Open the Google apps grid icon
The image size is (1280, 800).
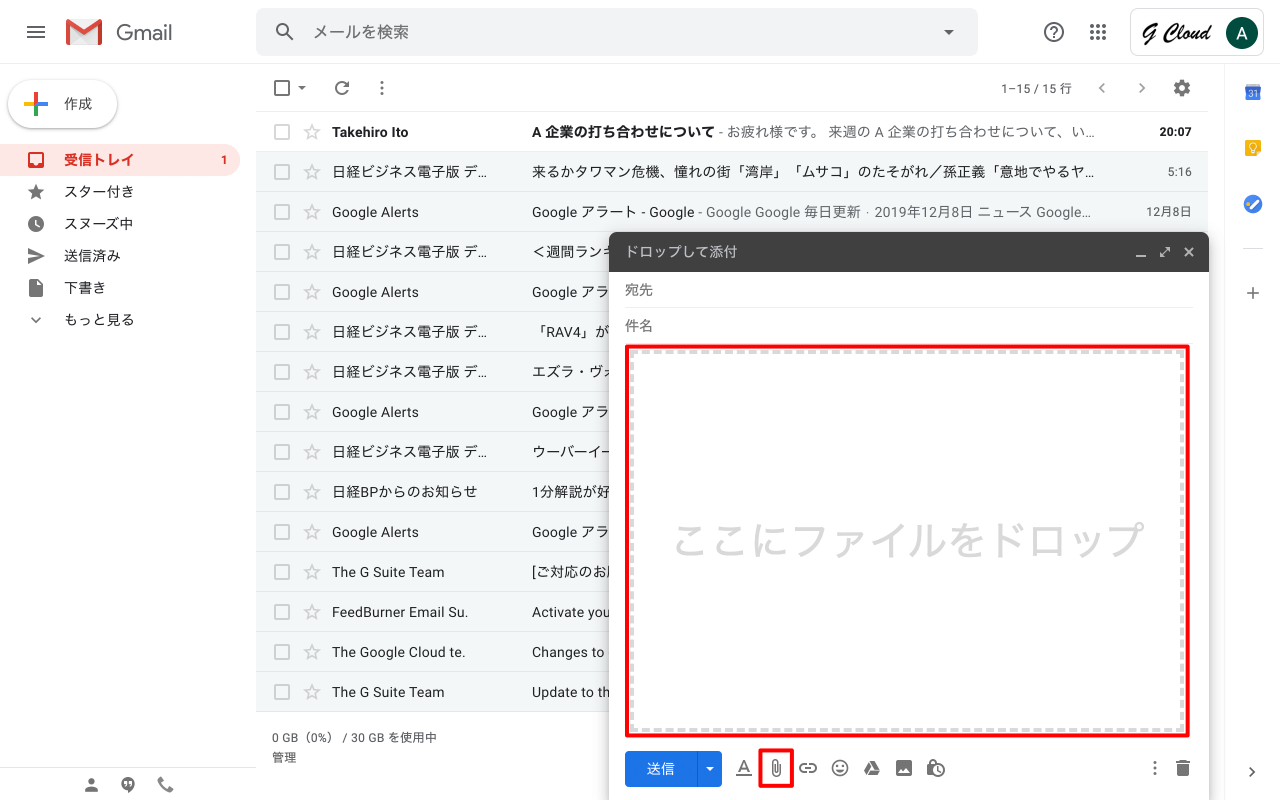click(x=1098, y=32)
